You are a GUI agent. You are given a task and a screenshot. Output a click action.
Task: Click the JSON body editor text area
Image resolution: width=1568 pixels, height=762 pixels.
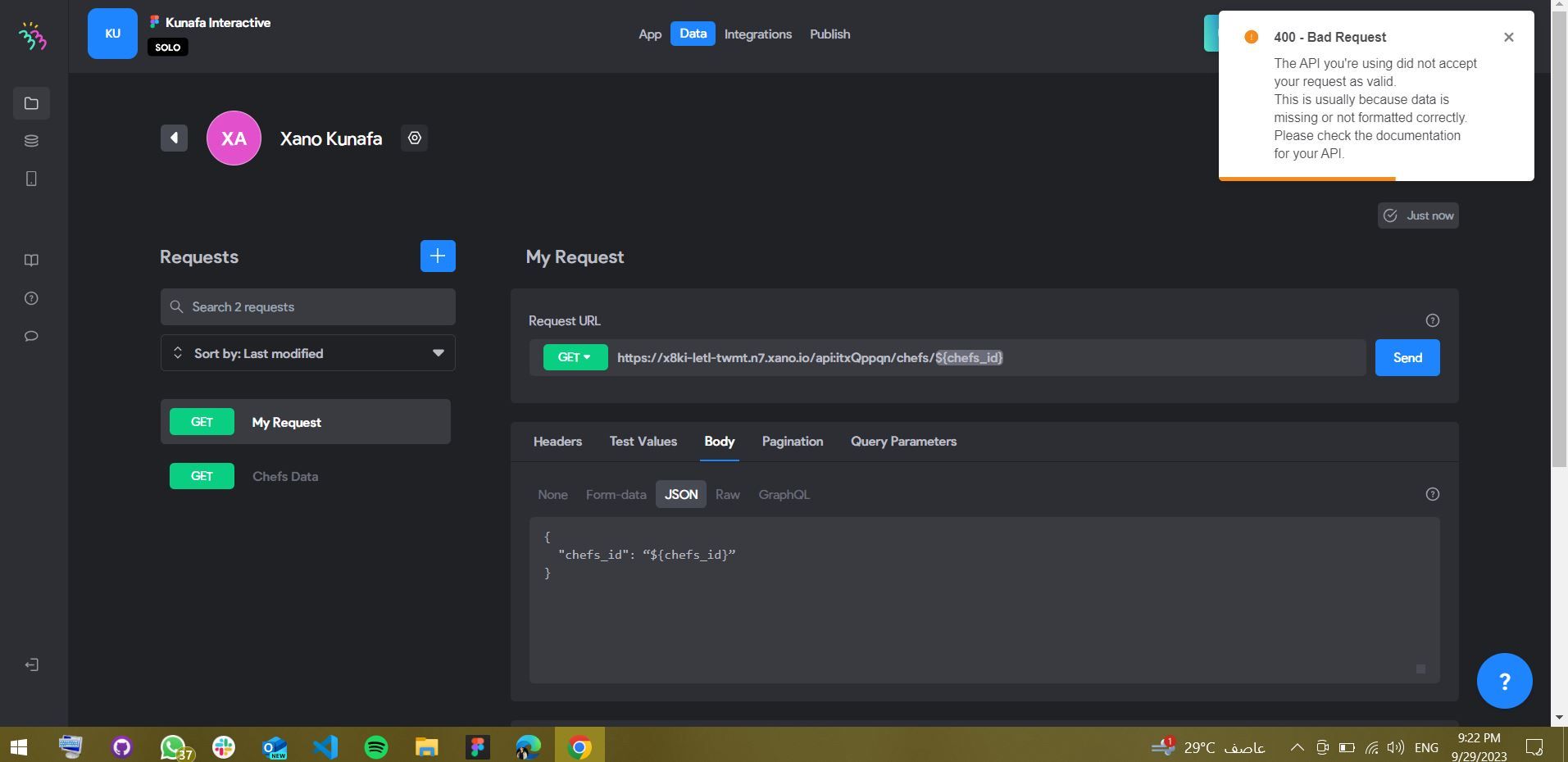[x=984, y=600]
